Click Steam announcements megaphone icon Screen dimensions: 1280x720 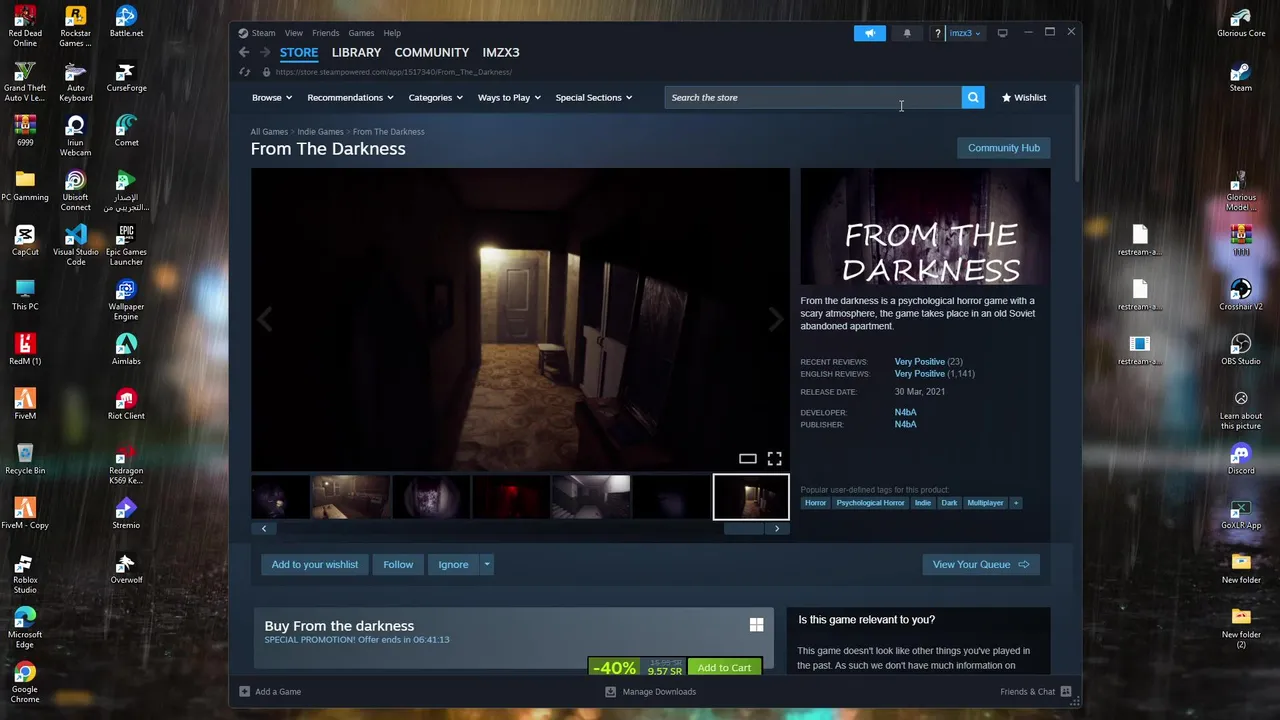pyautogui.click(x=869, y=33)
